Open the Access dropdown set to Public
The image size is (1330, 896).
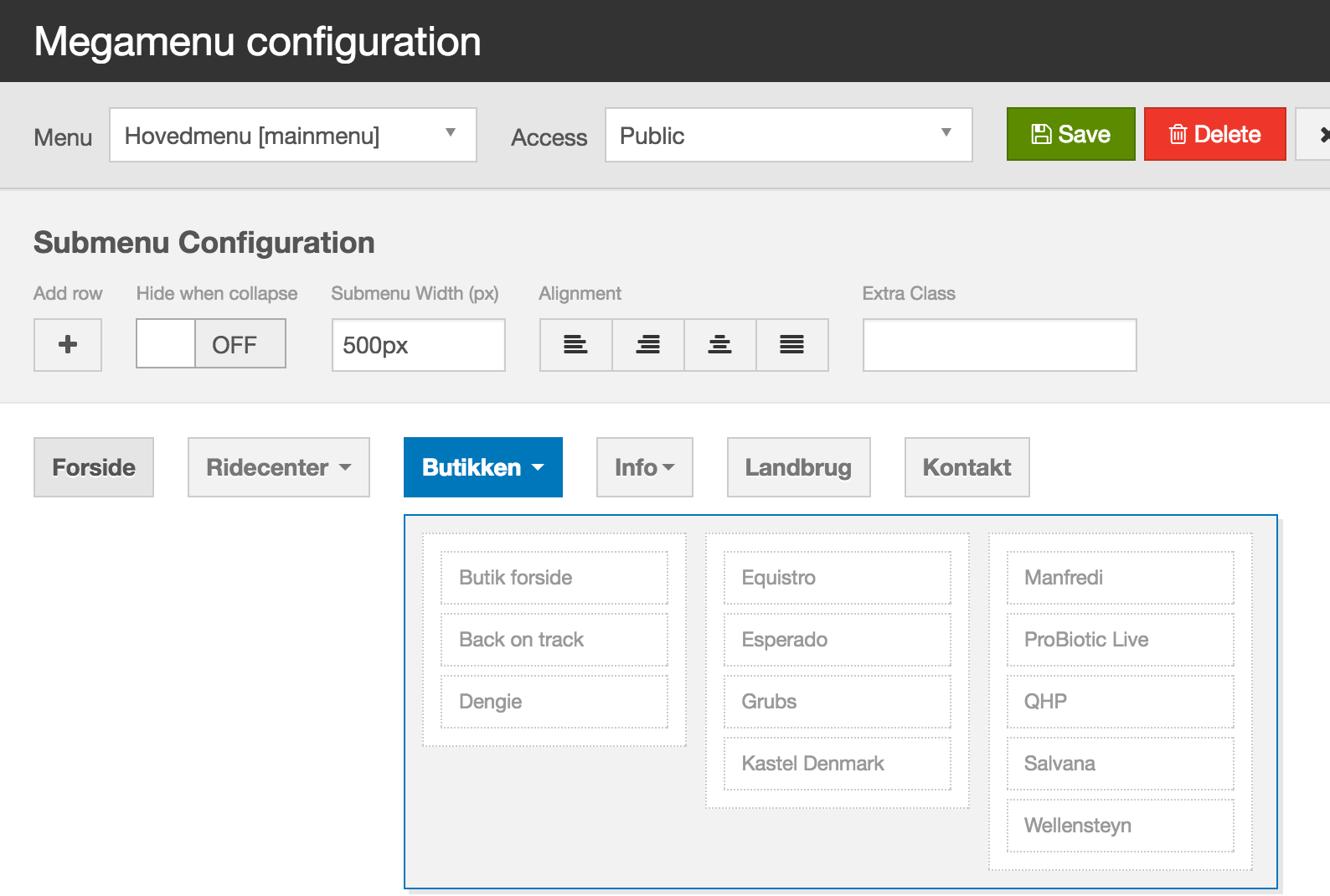coord(787,135)
